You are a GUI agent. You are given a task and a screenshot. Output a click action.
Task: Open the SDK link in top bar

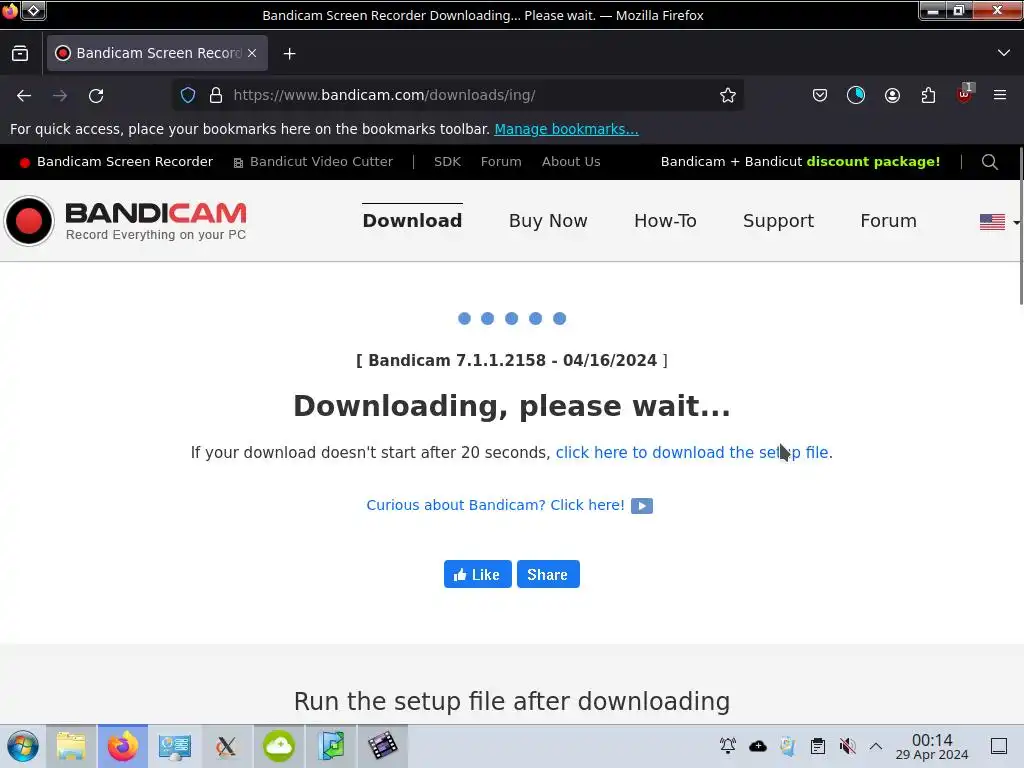pyautogui.click(x=447, y=162)
